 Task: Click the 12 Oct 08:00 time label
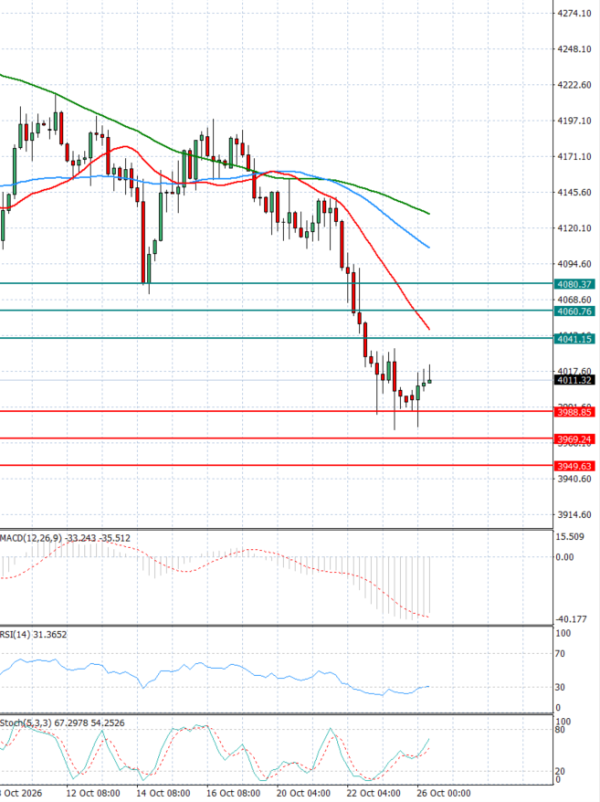click(94, 794)
